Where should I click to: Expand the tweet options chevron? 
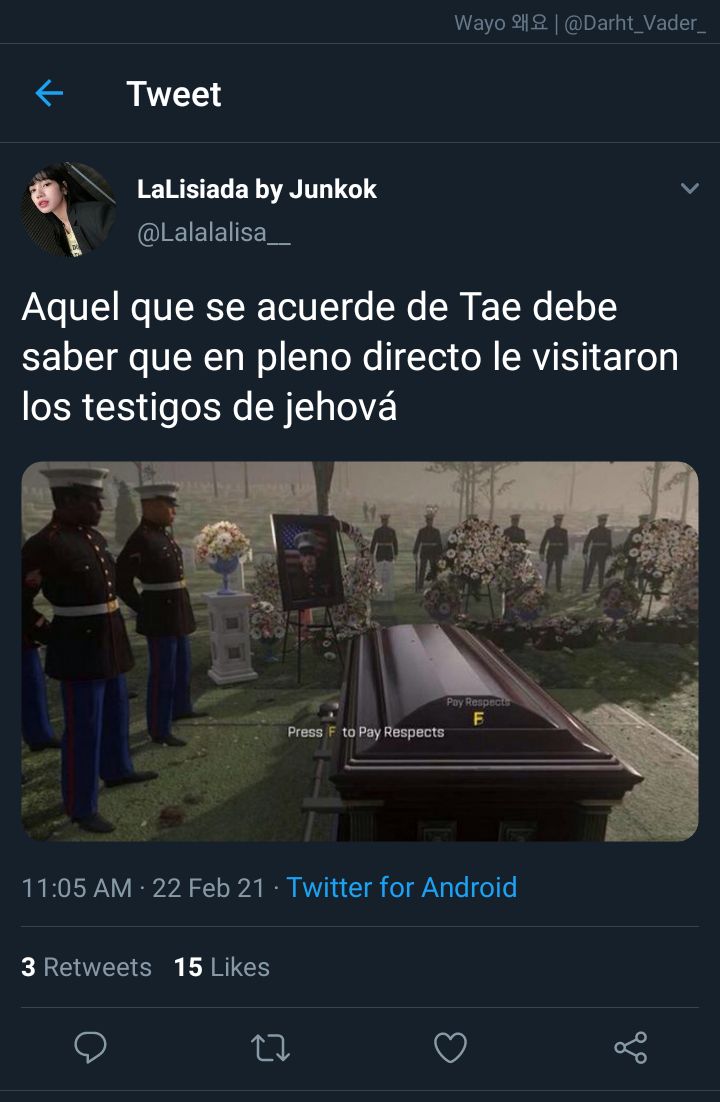(690, 188)
